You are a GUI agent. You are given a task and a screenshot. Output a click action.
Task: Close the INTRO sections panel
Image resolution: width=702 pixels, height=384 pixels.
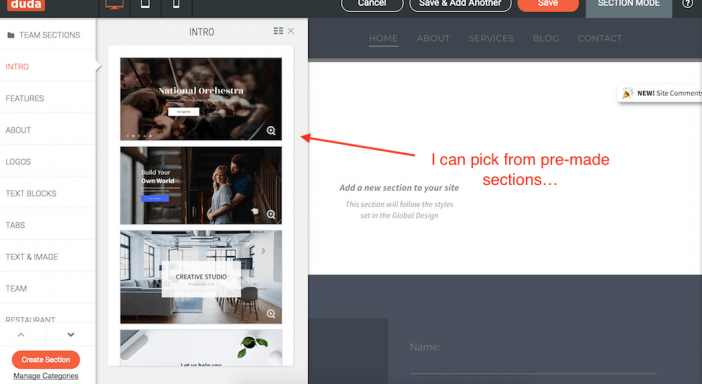[x=291, y=31]
